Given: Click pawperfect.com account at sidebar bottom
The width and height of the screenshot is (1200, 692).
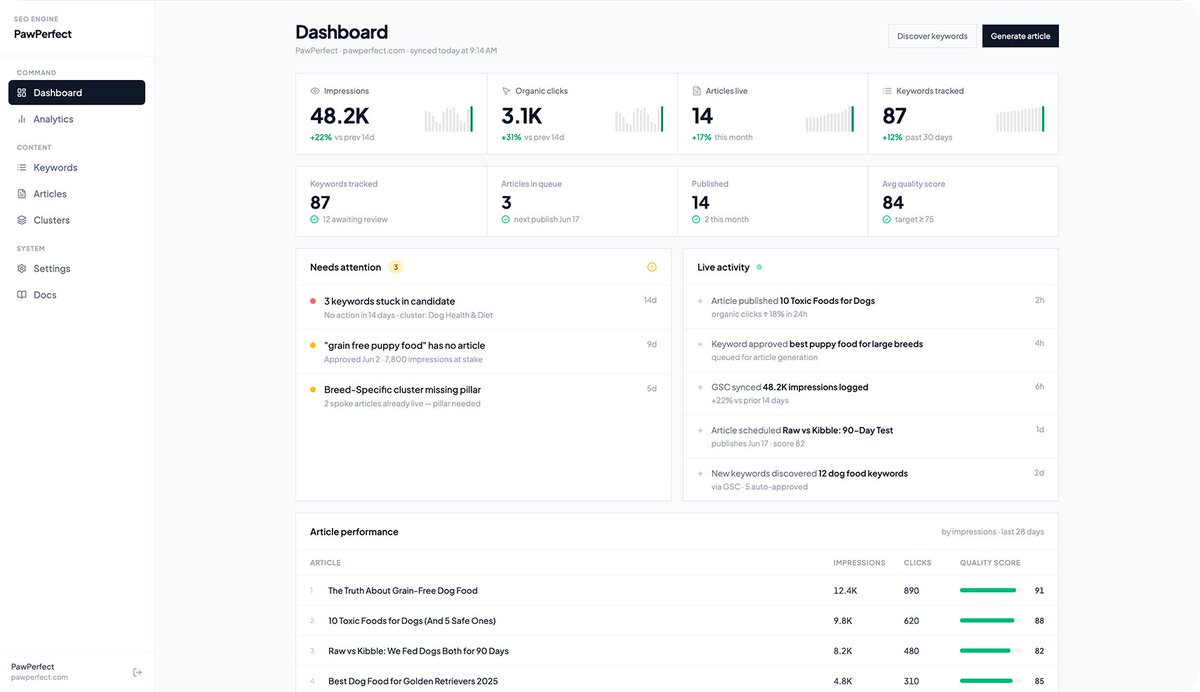Looking at the screenshot, I should 40,677.
